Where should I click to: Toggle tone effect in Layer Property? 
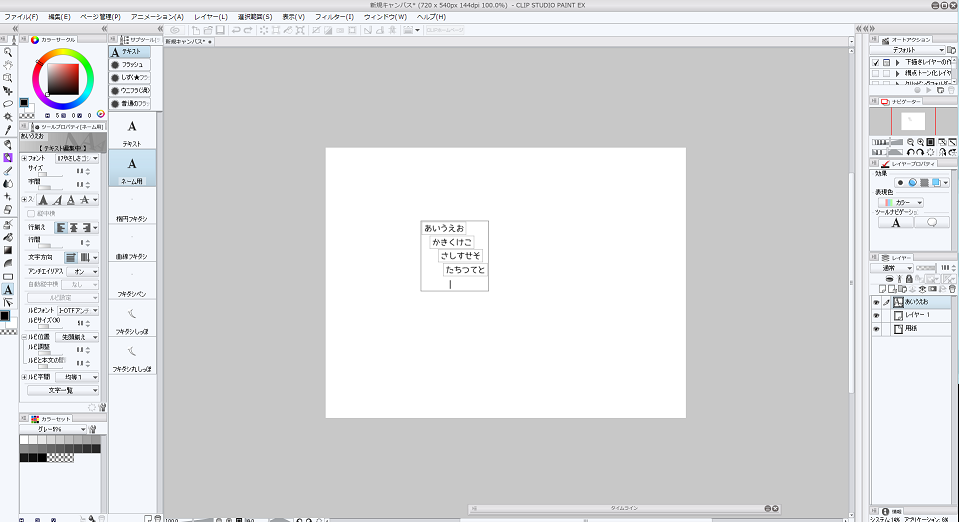[924, 182]
